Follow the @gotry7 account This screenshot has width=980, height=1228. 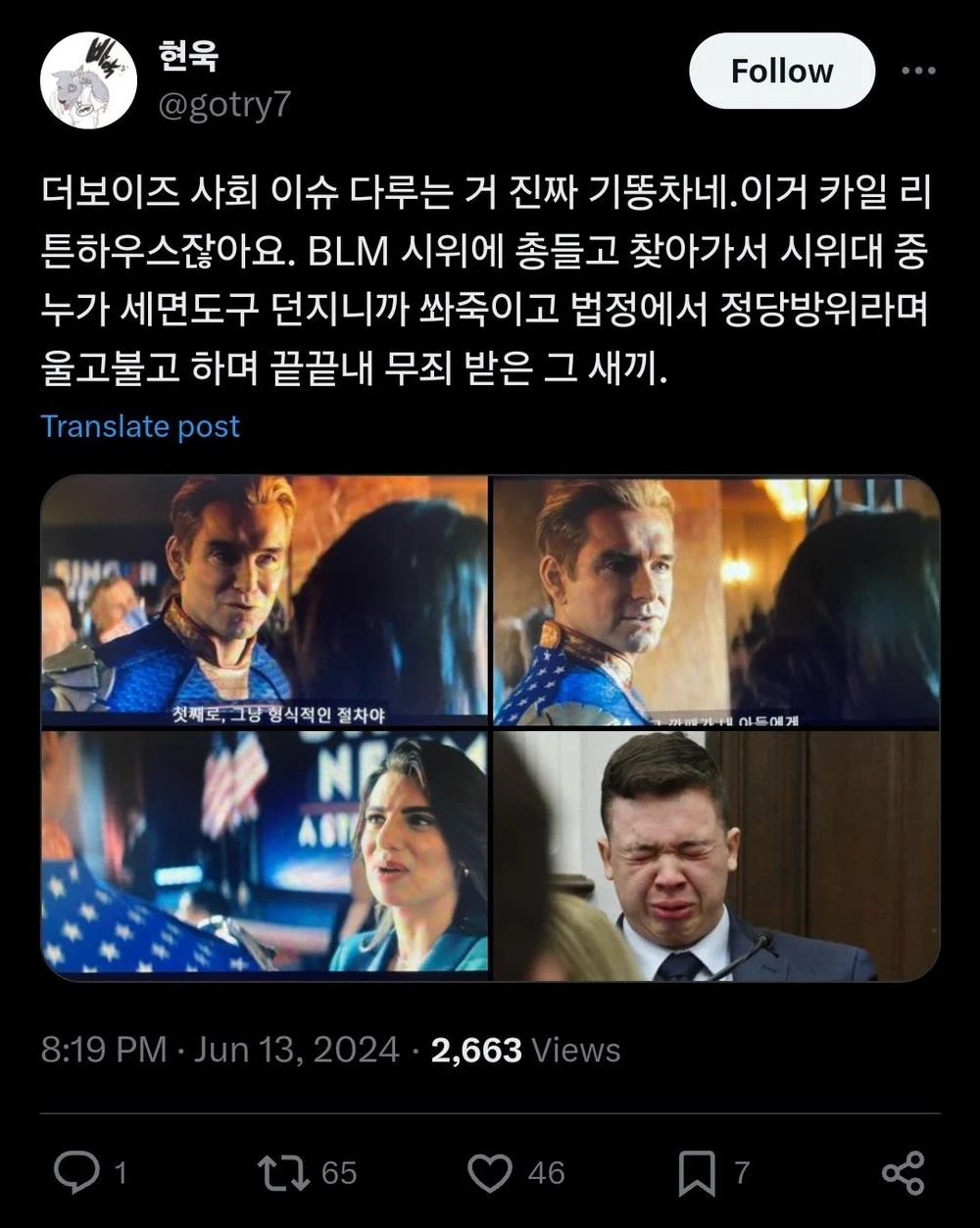[782, 71]
